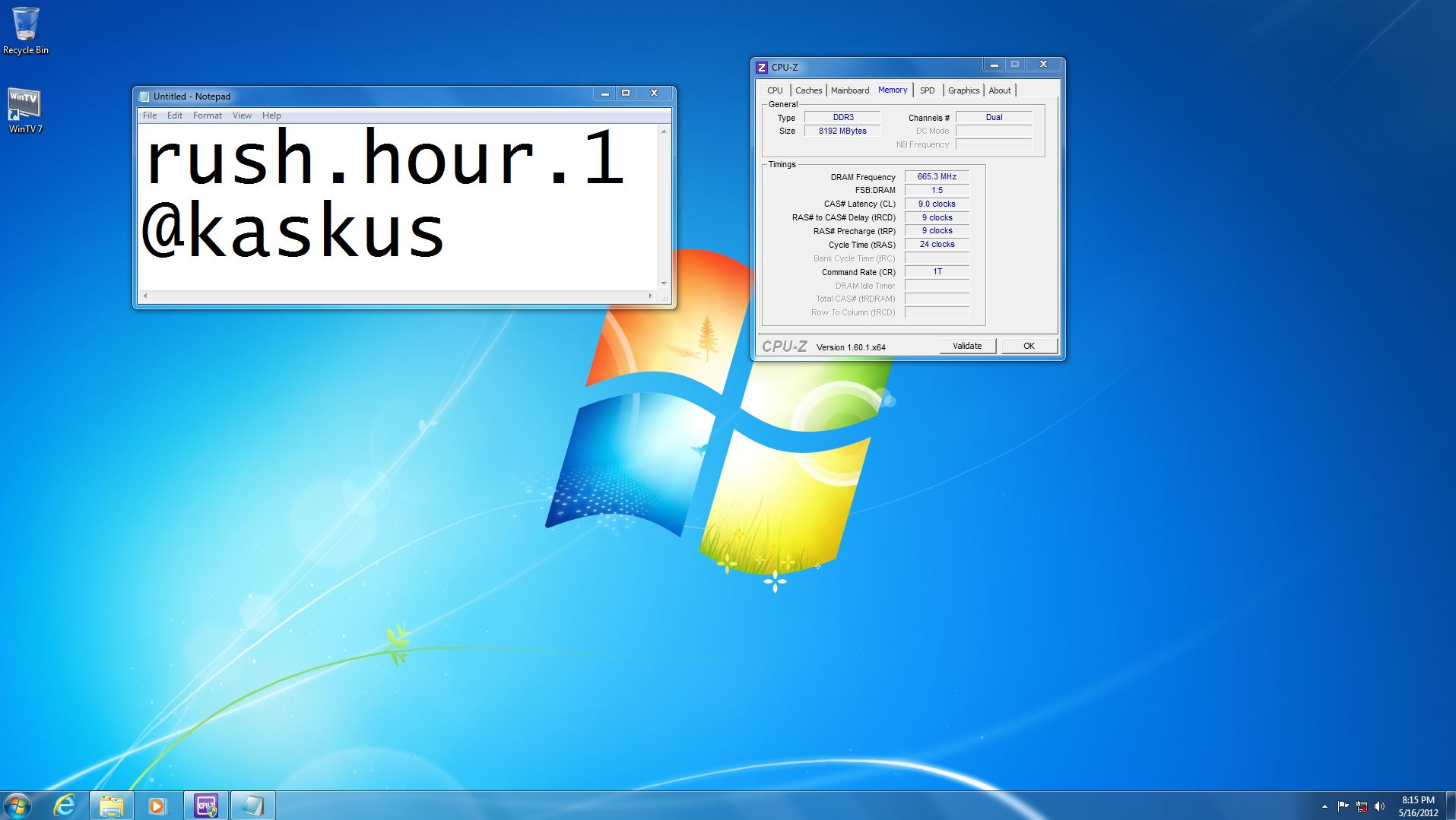Click the 1:5 FSB:DRAM ratio value

point(937,190)
